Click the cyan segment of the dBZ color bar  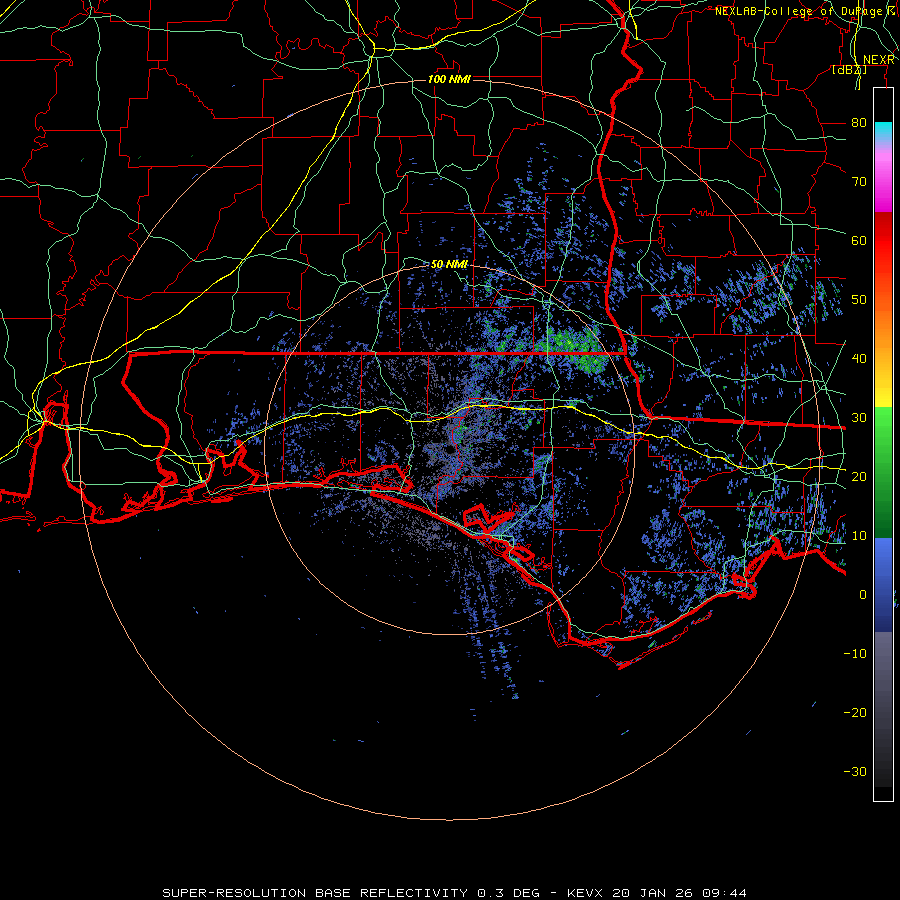883,131
